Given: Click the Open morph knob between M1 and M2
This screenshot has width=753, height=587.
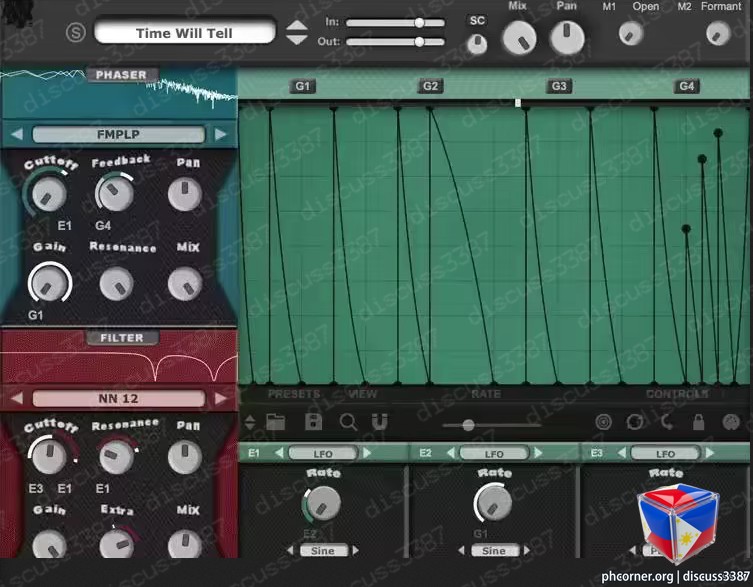Looking at the screenshot, I should click(x=631, y=34).
